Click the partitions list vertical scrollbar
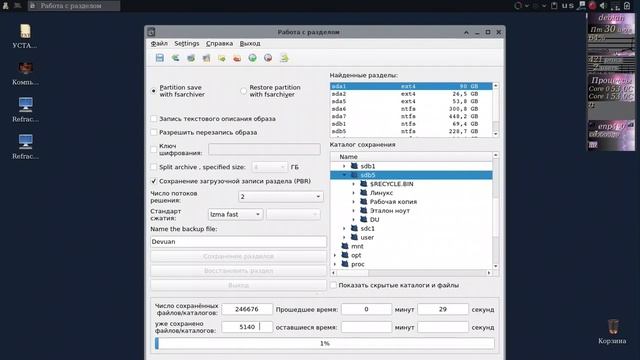 pyautogui.click(x=496, y=110)
